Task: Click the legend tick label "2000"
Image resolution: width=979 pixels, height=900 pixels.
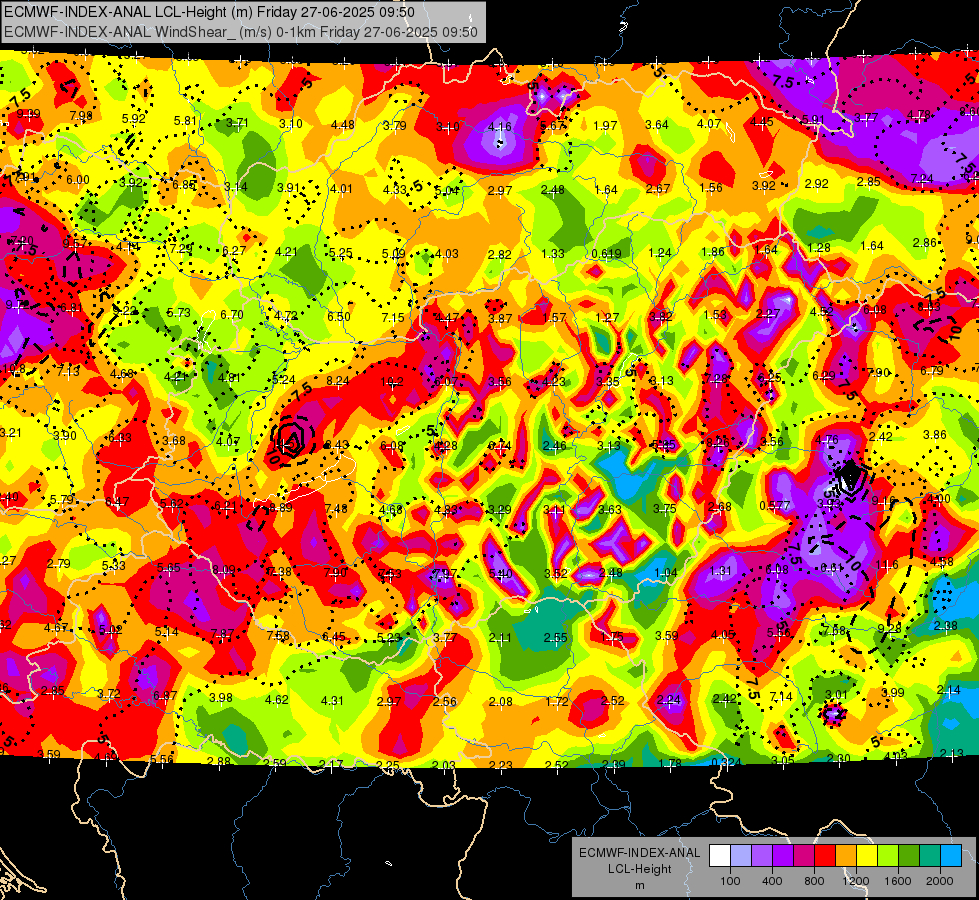Action: 940,881
